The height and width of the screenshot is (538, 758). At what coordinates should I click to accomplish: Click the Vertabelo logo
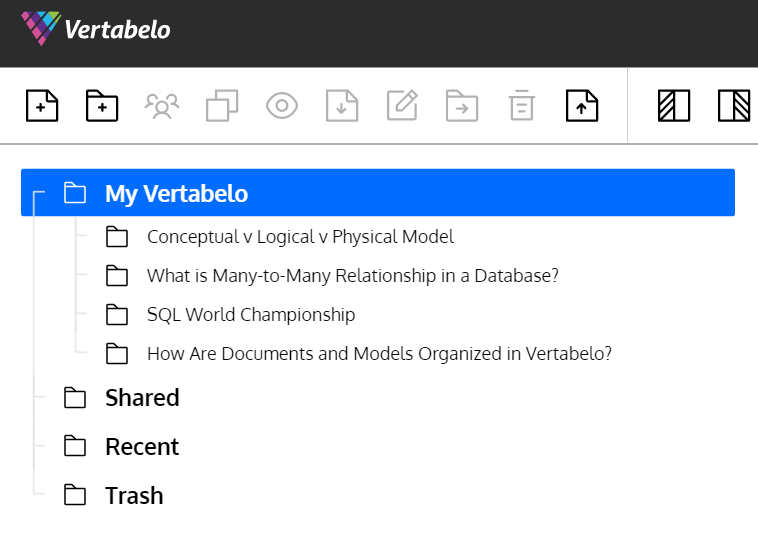click(x=96, y=29)
